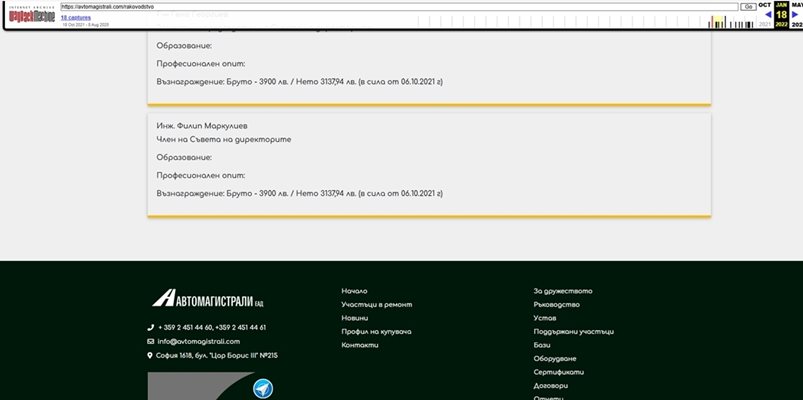Open footer link Поддържани участъци
This screenshot has width=803, height=400.
pos(574,331)
